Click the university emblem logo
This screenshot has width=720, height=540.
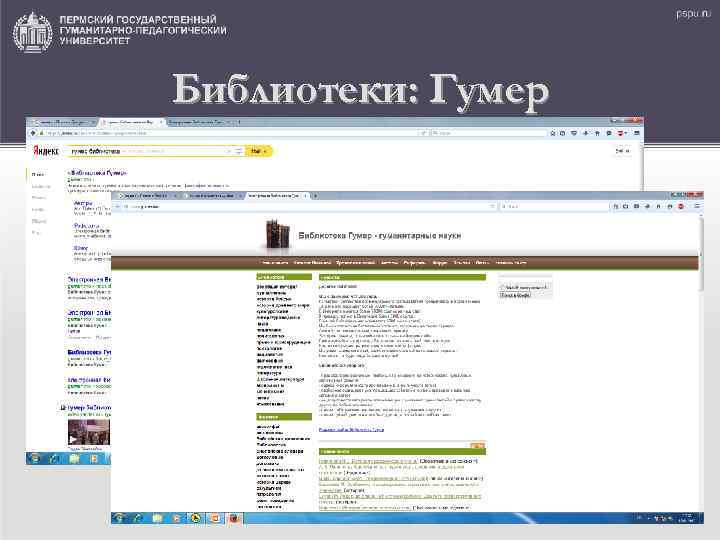(x=32, y=32)
